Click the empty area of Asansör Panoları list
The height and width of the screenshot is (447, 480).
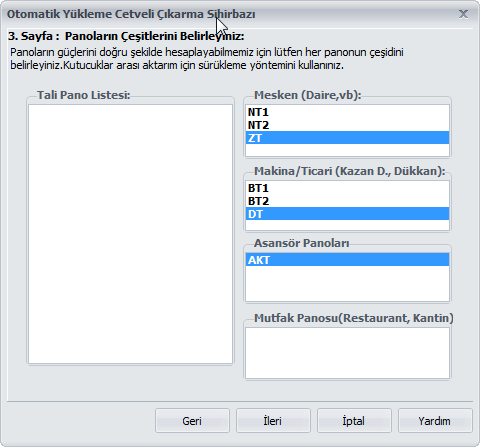[347, 284]
